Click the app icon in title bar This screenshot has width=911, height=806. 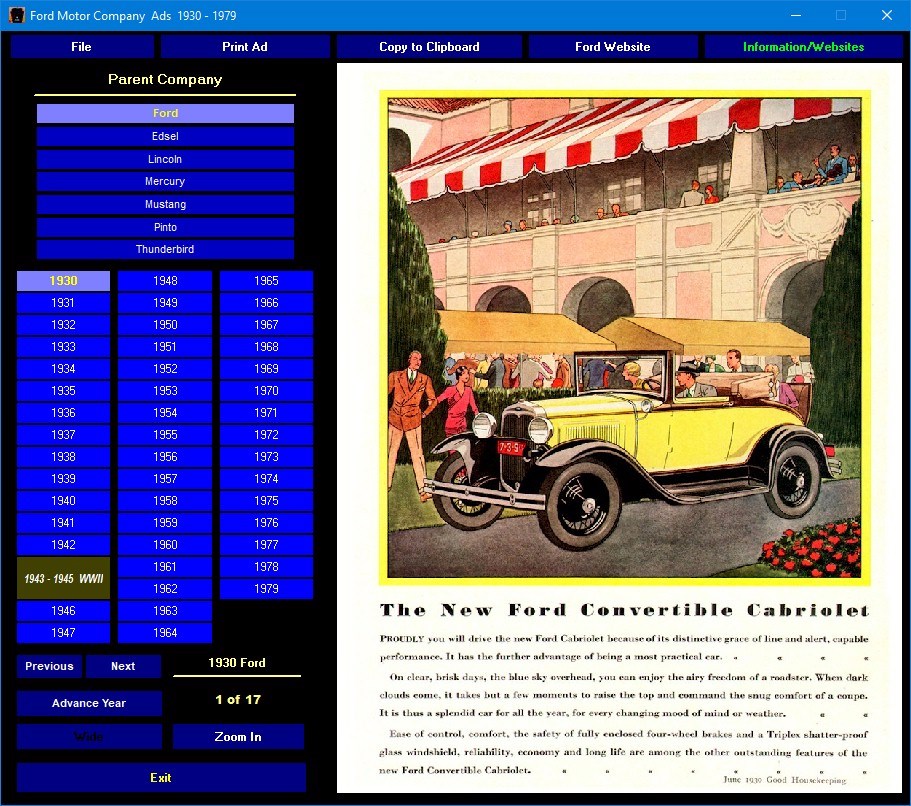coord(17,15)
